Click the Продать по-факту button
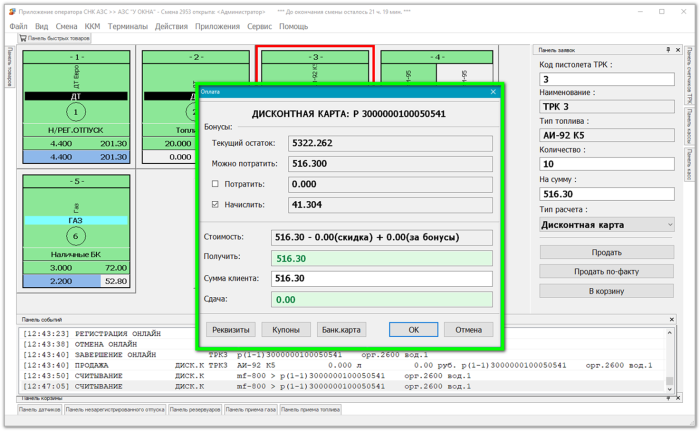This screenshot has height=431, width=700. click(x=606, y=272)
